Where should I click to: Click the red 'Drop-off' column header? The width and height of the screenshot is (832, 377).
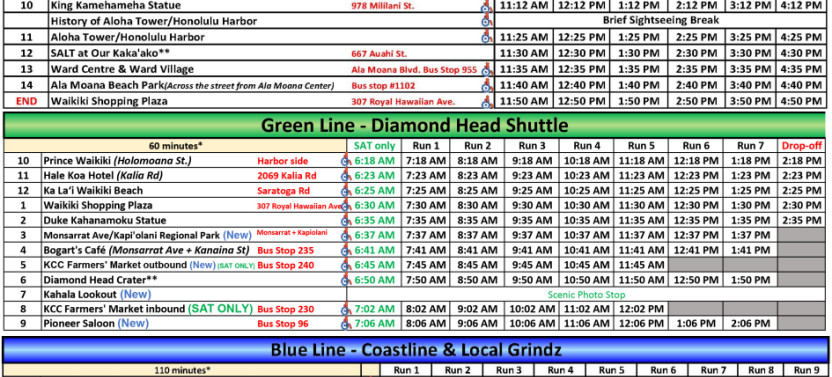(x=801, y=146)
